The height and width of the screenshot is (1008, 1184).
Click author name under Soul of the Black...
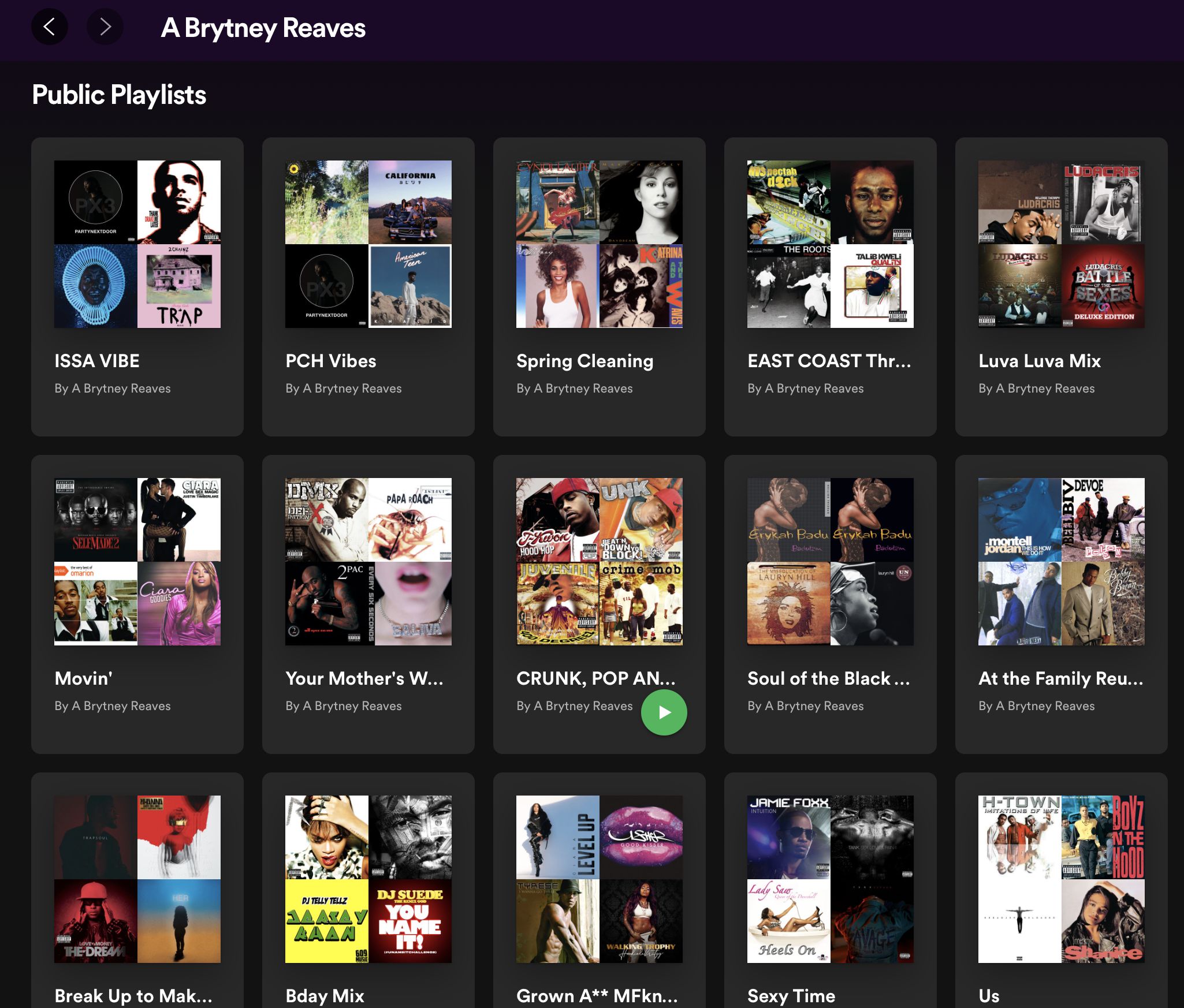tap(806, 706)
